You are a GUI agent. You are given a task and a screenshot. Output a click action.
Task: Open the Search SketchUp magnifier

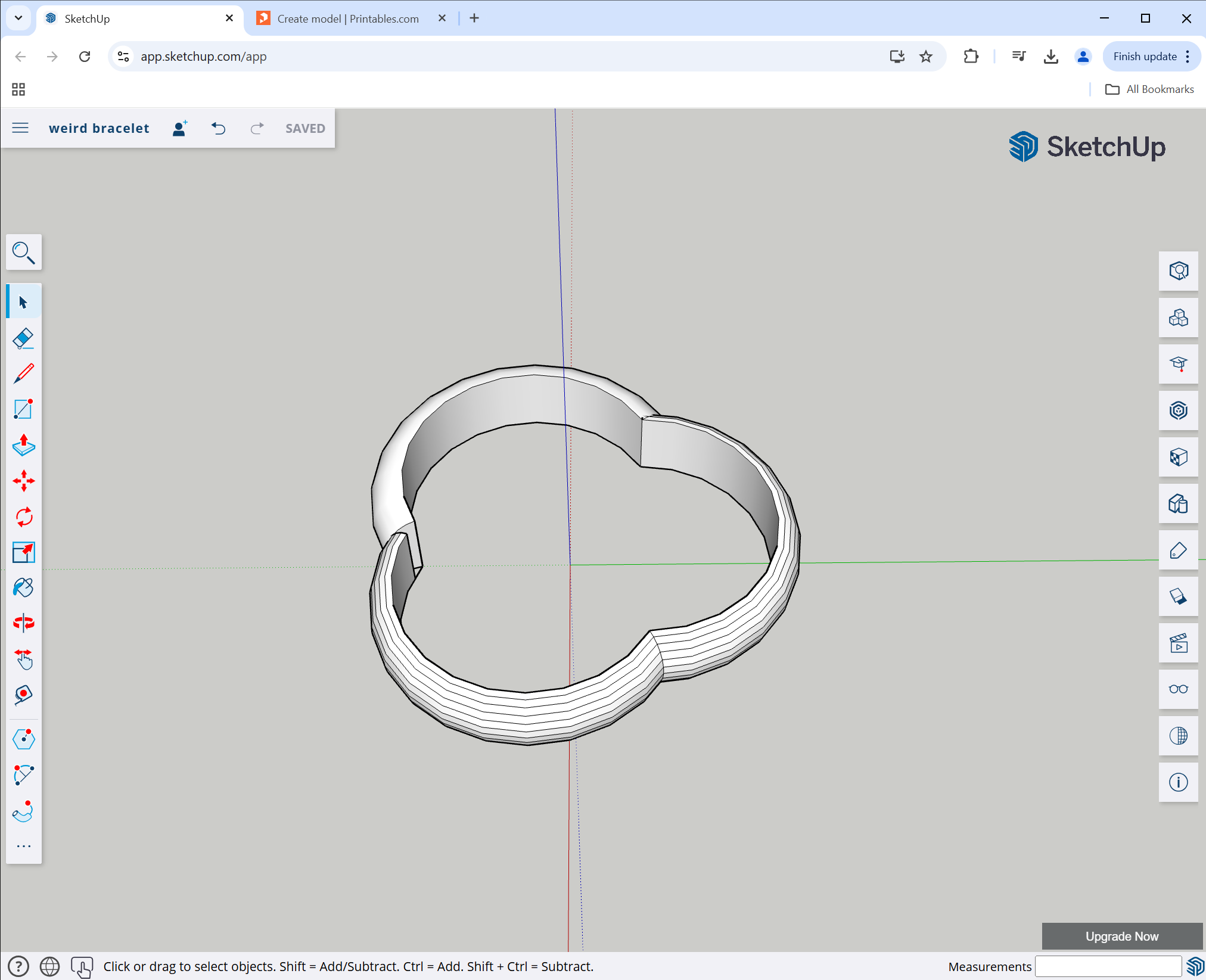(24, 253)
